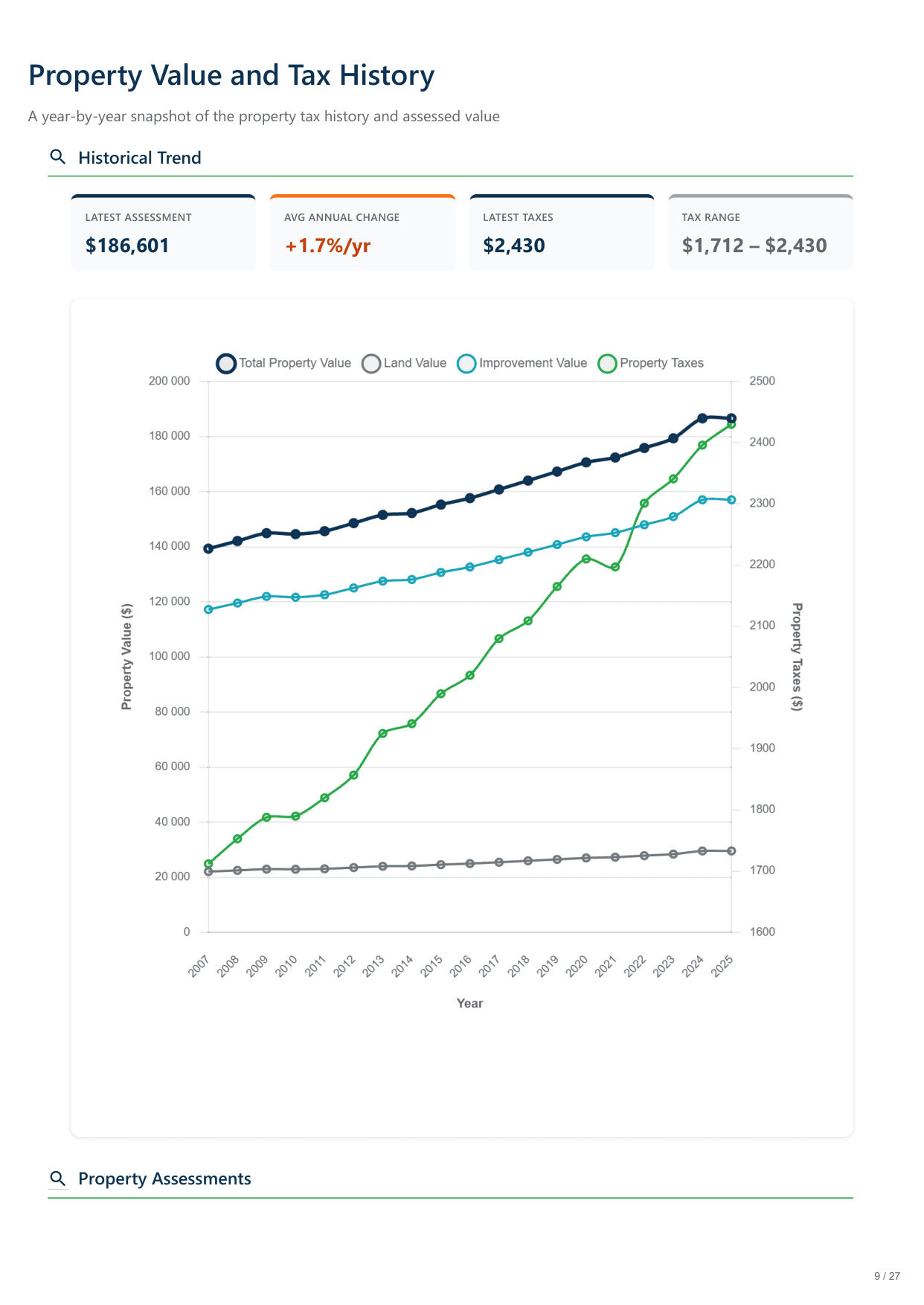Click the 2025 Land Value data point
The height and width of the screenshot is (1305, 924).
coord(731,850)
